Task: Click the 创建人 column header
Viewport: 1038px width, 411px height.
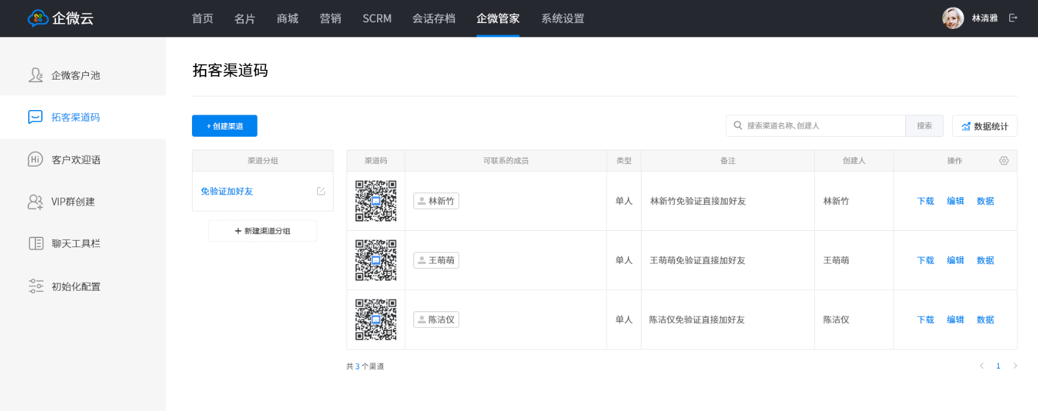Action: point(854,161)
